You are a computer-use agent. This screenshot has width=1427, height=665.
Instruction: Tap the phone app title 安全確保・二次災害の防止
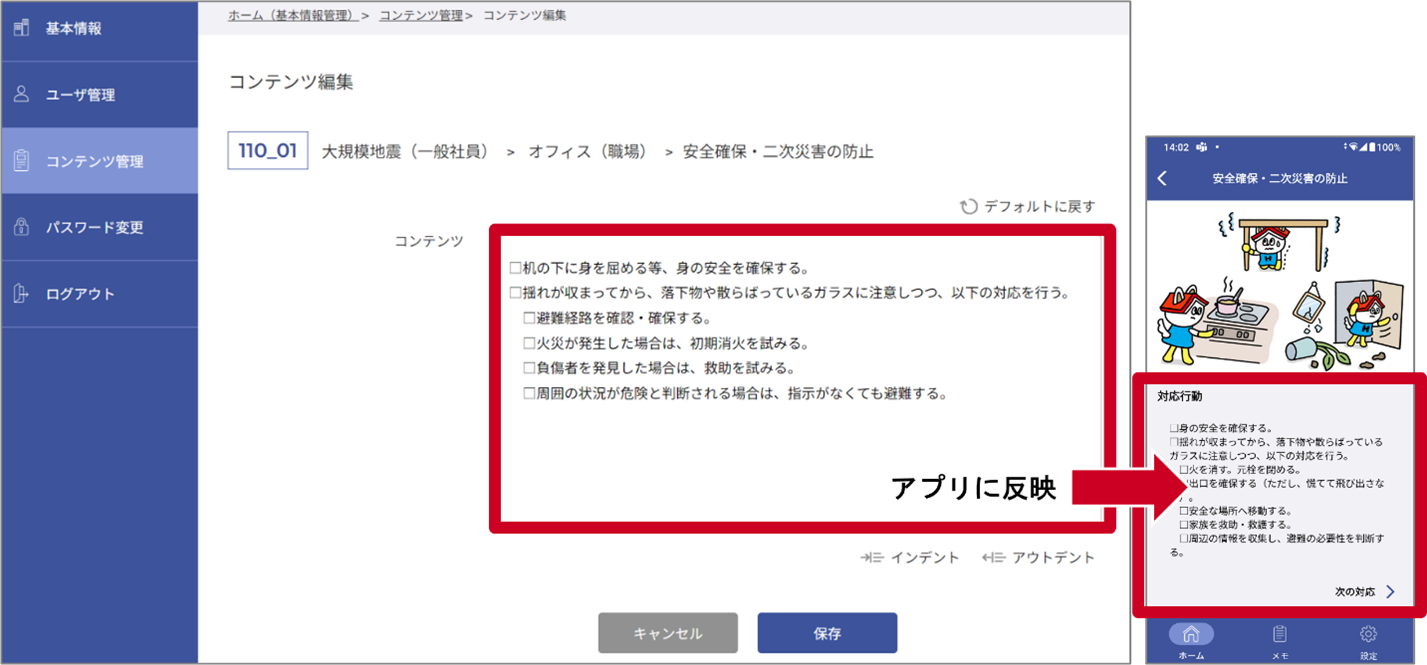point(1280,178)
